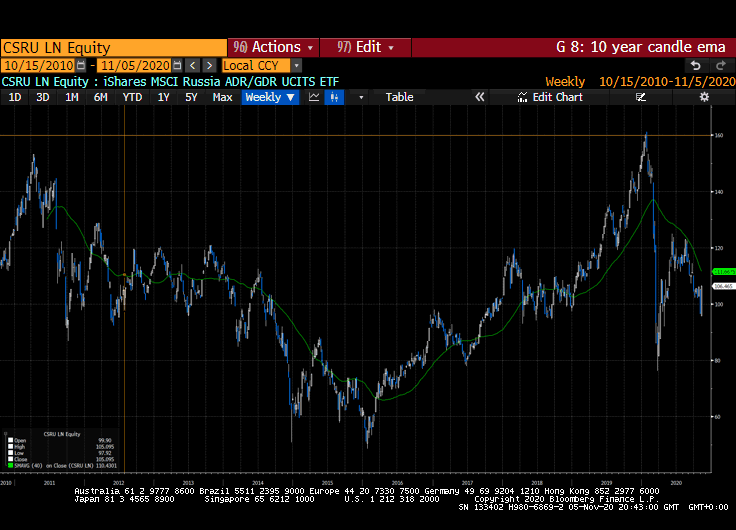Select the 5Y range tab
This screenshot has height=530, width=736.
coord(191,97)
